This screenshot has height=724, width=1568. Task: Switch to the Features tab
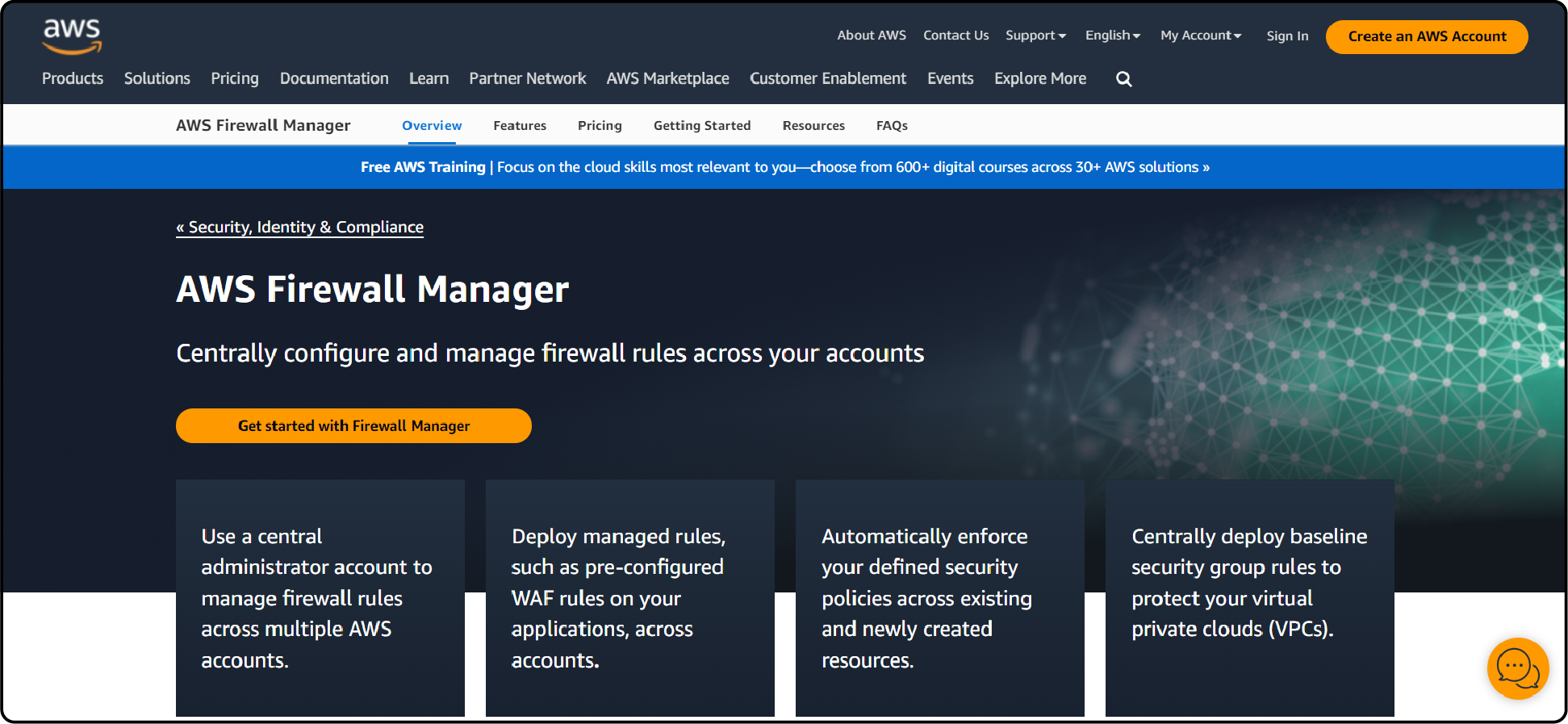[520, 126]
